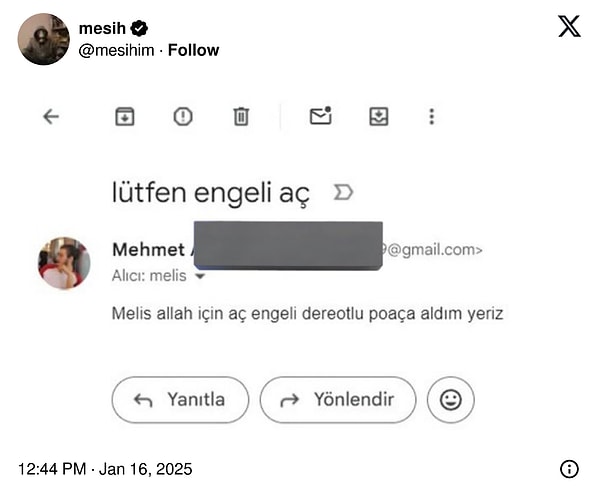Viewport: 600px width, 499px height.
Task: Expand recipient details arrow beside melis
Action: (200, 276)
